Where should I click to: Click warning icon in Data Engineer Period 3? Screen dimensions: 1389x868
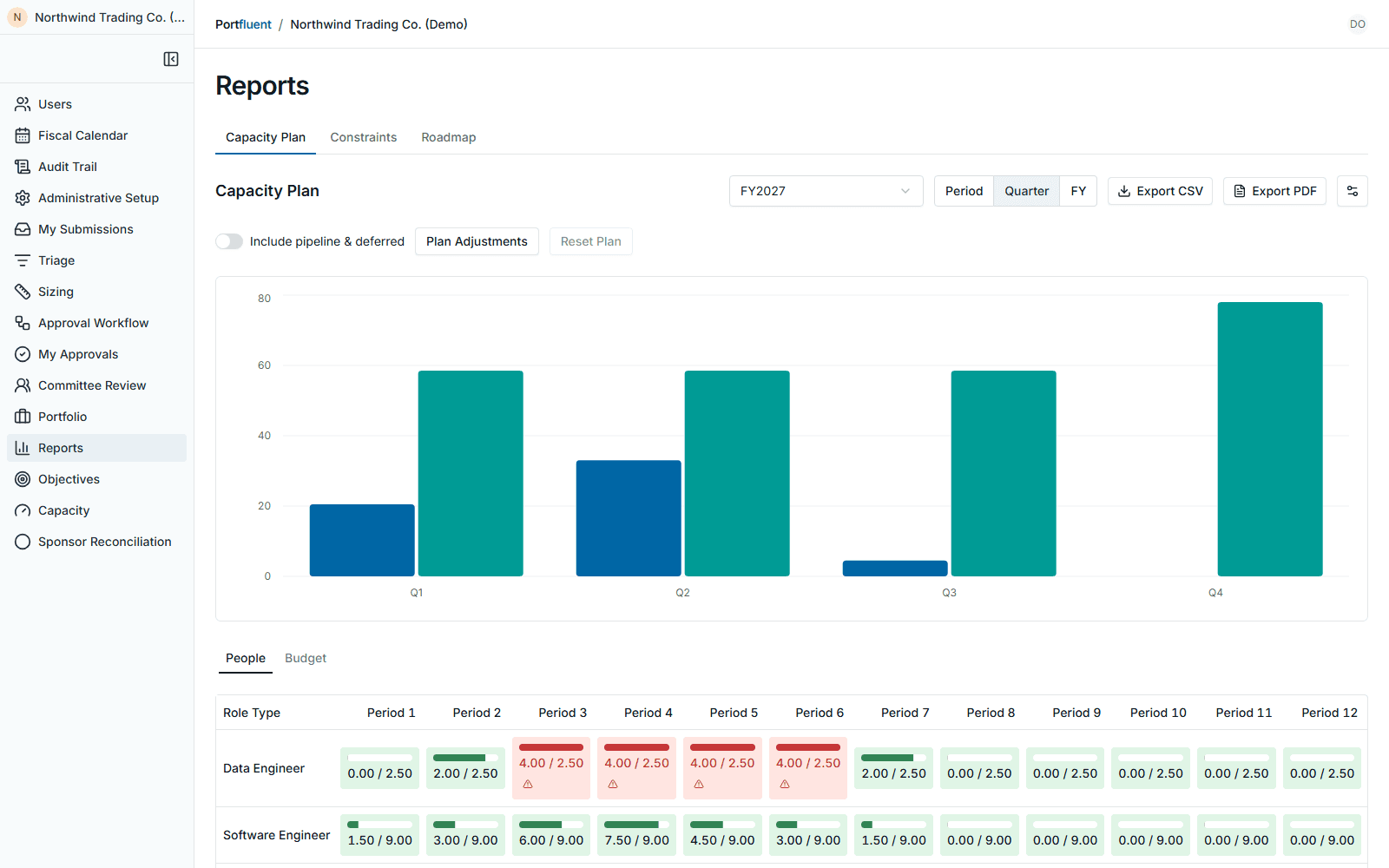[x=528, y=784]
